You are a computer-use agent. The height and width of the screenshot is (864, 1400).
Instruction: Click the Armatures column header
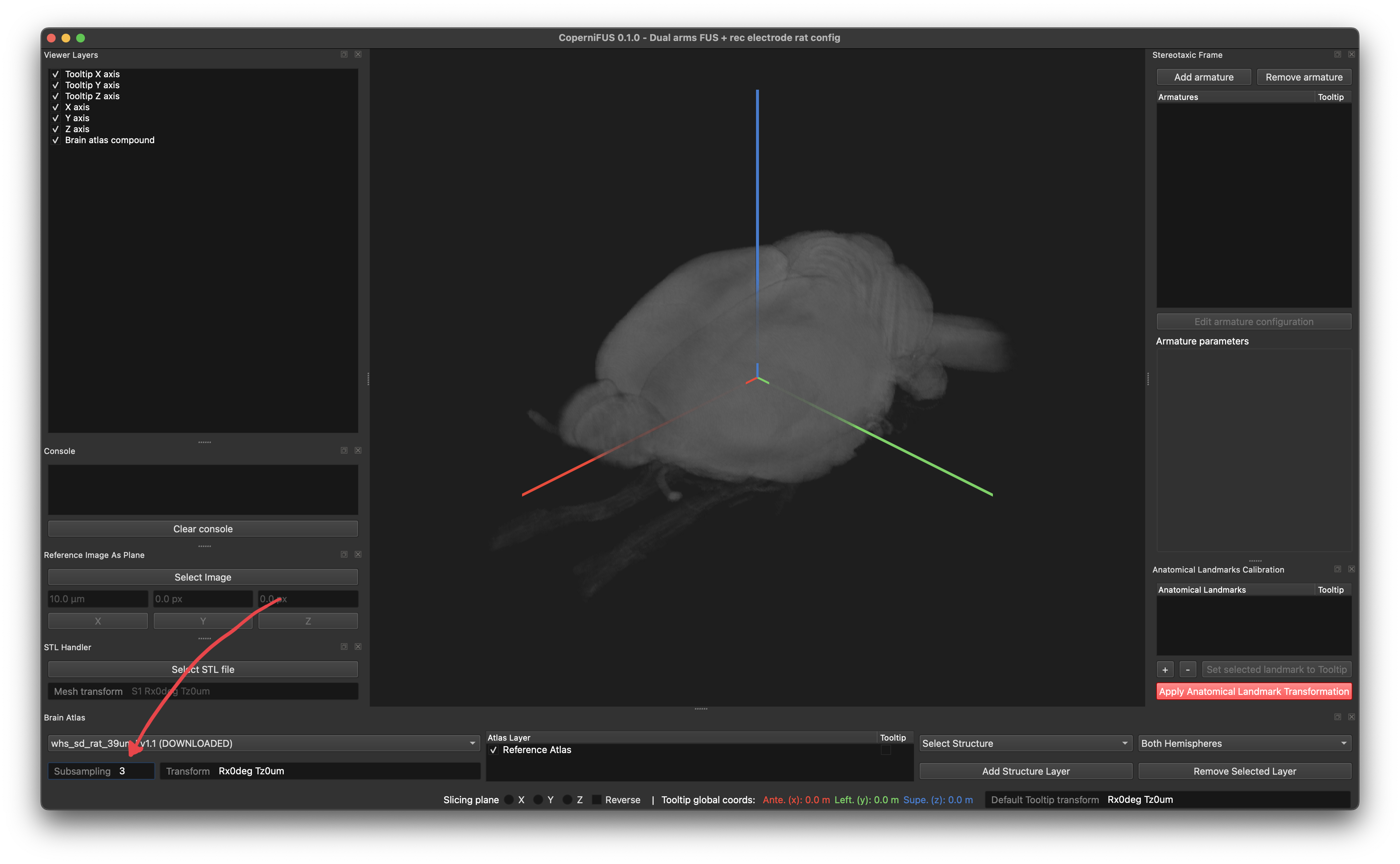click(x=1235, y=97)
